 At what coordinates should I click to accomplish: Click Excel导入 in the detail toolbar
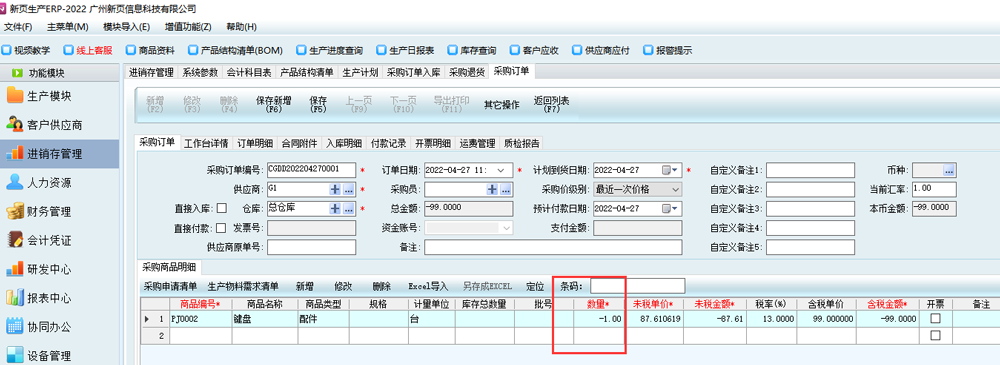(428, 287)
